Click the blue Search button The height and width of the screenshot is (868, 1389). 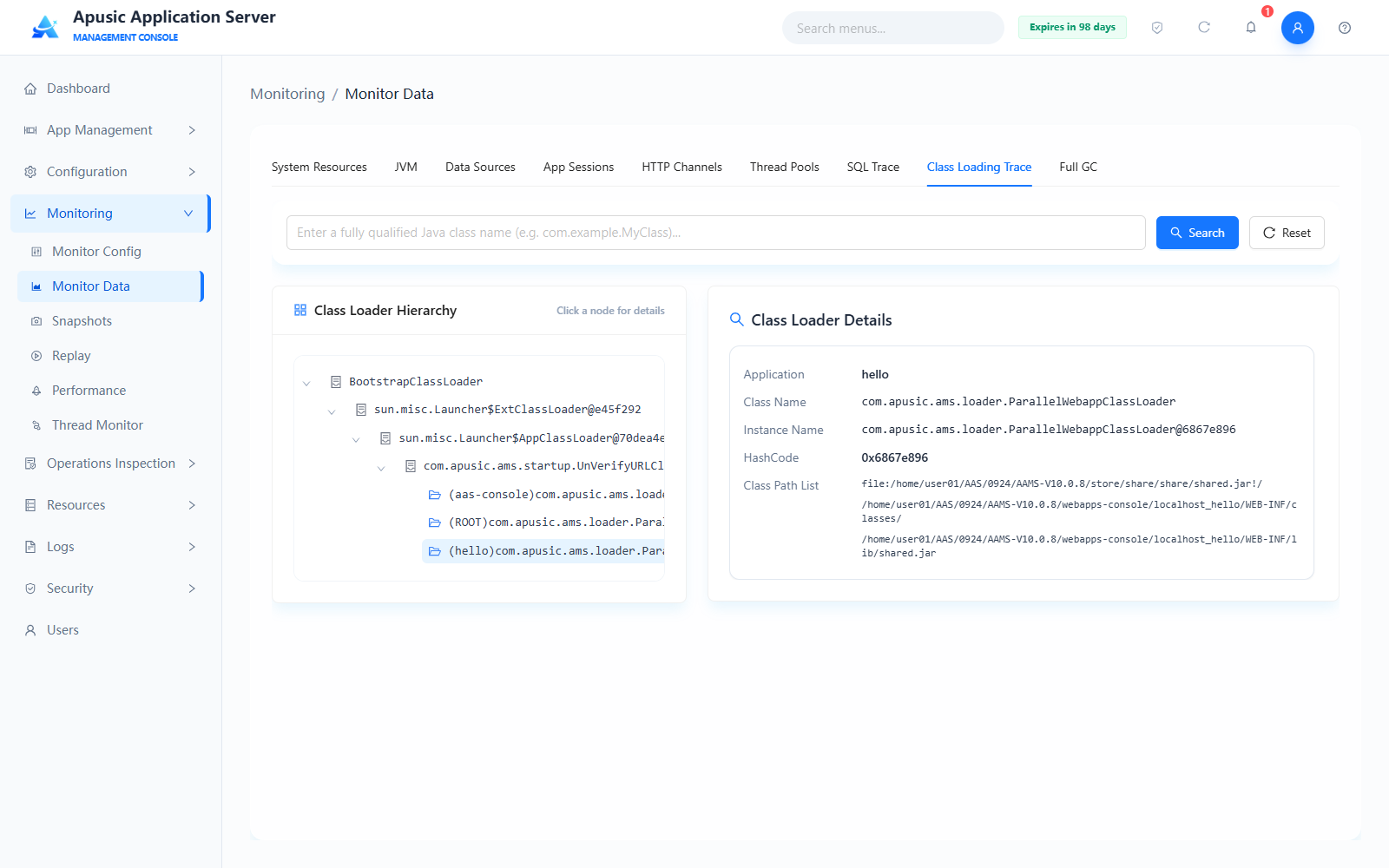[x=1197, y=233]
